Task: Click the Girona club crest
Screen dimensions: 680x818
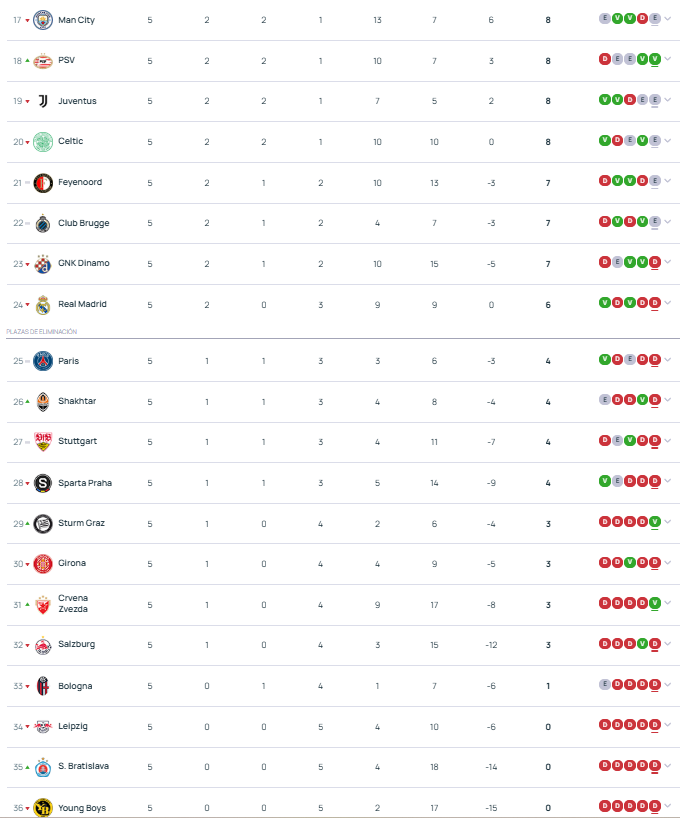Action: [x=43, y=564]
